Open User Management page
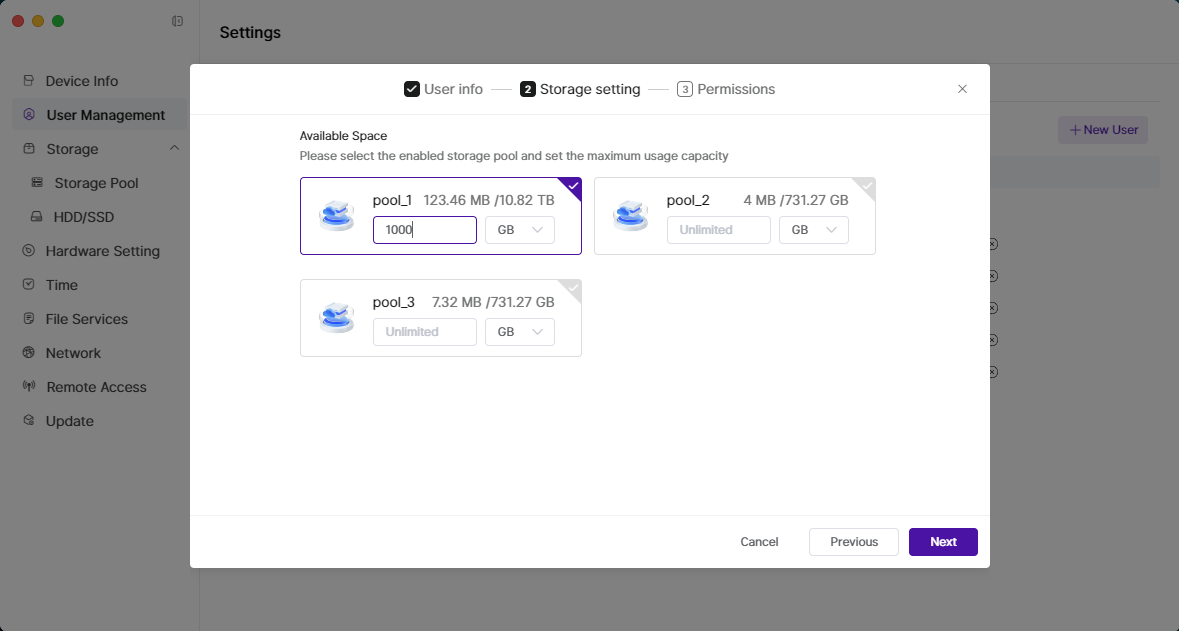The height and width of the screenshot is (631, 1179). coord(99,114)
